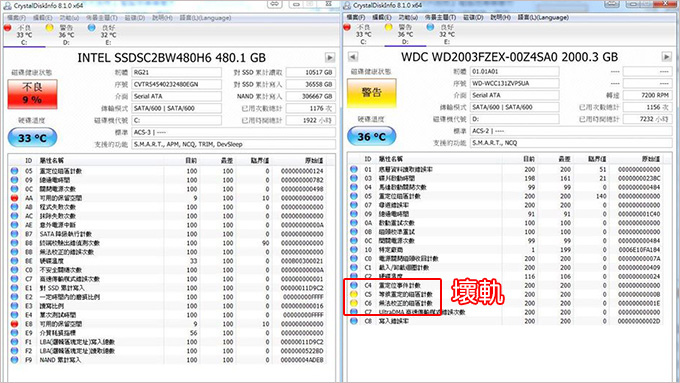This screenshot has width=680, height=383.
Task: Open 語言(L)(Language) menu in the WDC window
Action: [543, 17]
